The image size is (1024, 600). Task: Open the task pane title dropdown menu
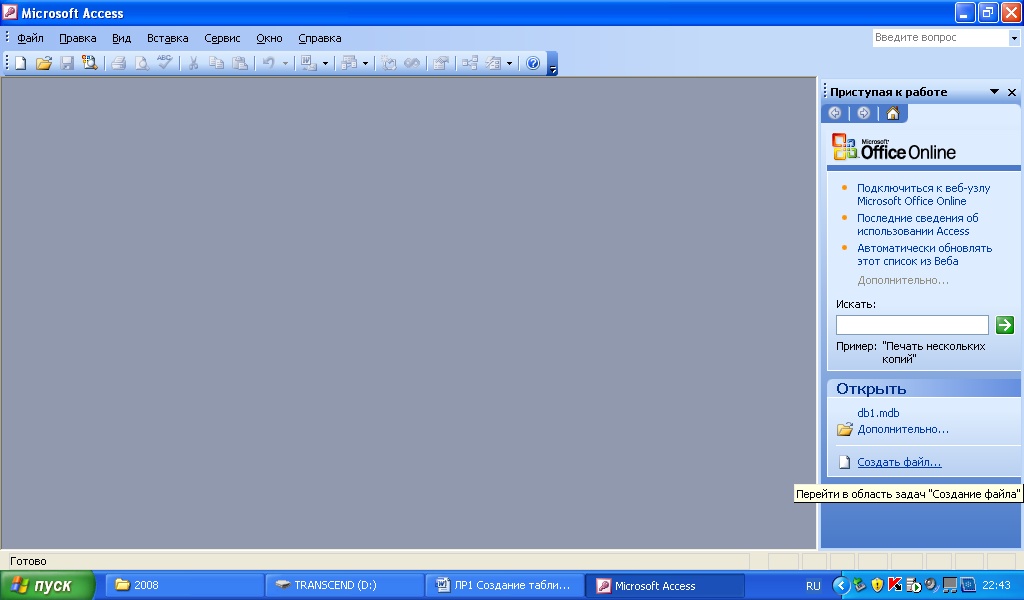[994, 92]
